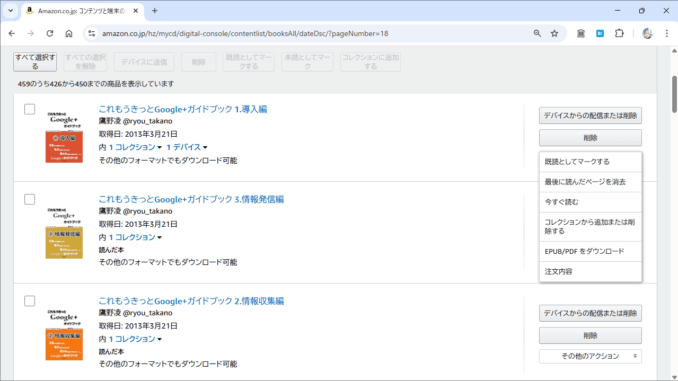Open その他のアクション dropdown for 2.情報収集編

point(590,356)
